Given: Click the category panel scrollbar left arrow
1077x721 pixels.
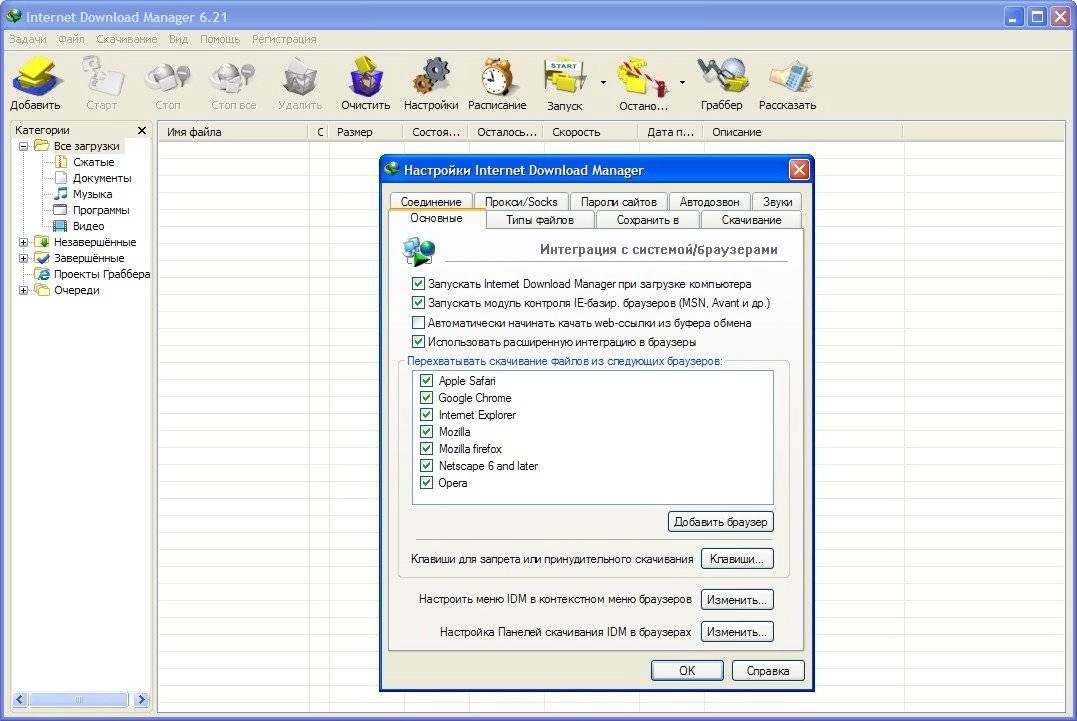Looking at the screenshot, I should 19,700.
